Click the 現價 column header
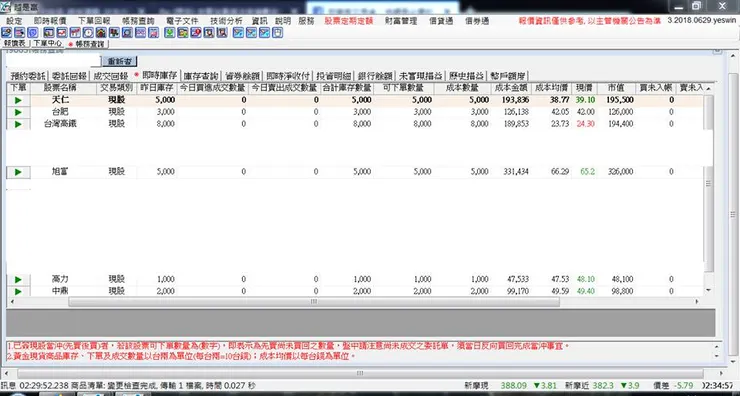 pos(584,88)
